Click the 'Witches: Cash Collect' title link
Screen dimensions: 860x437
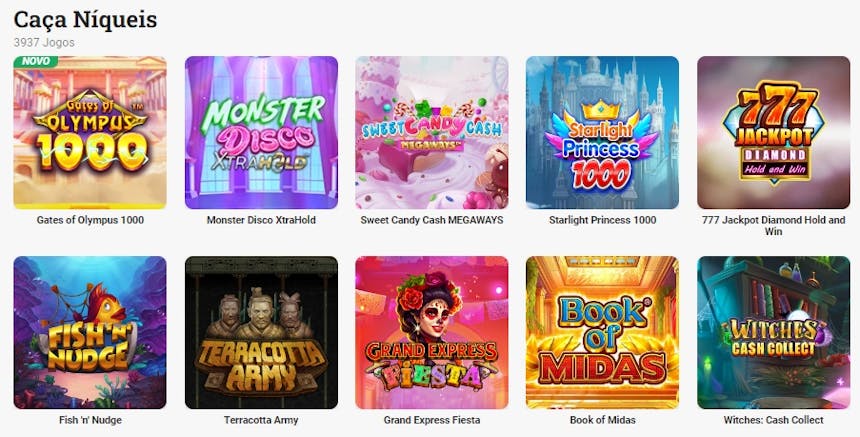click(x=773, y=420)
